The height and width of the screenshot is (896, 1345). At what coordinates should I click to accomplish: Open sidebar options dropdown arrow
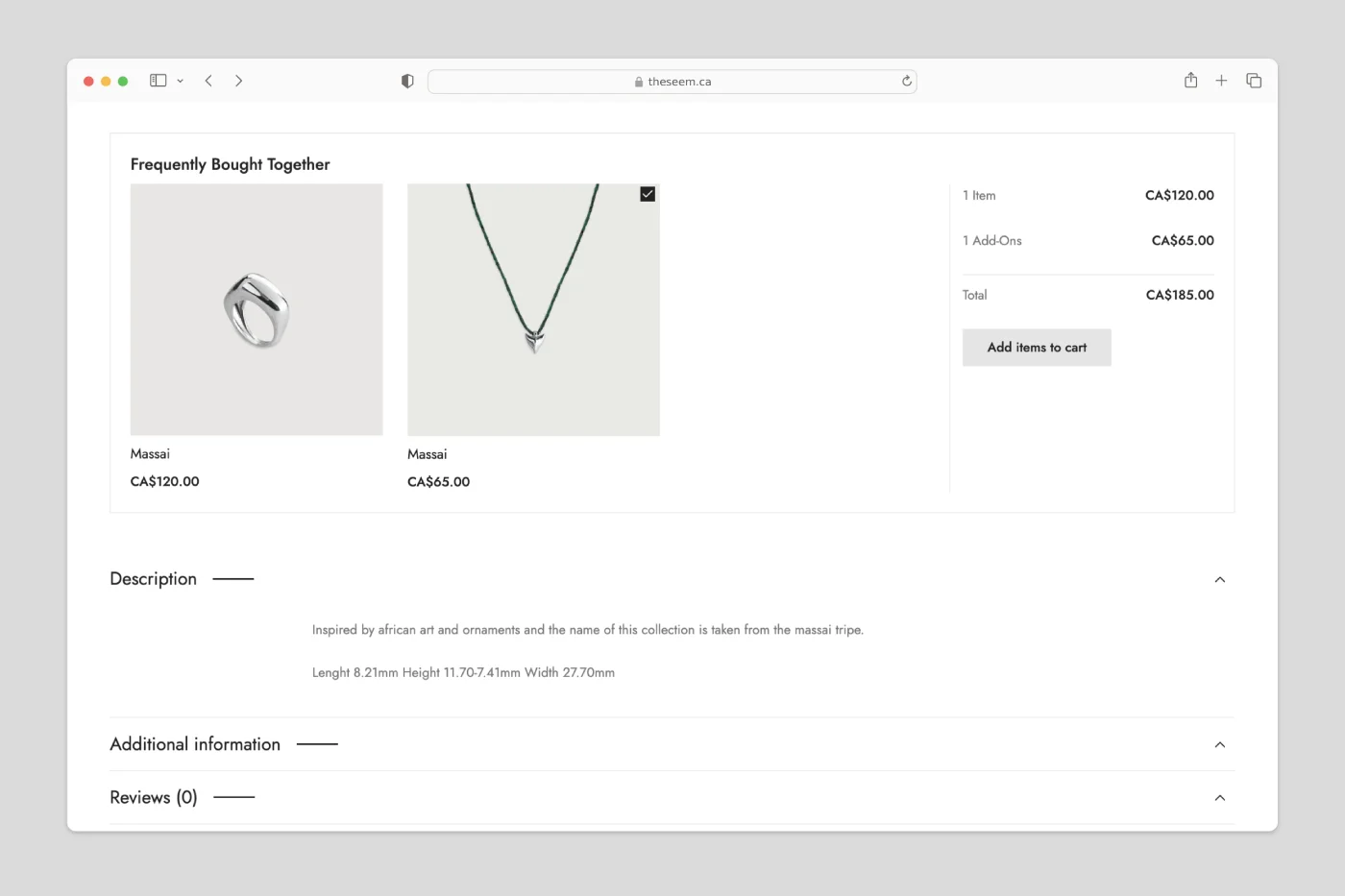(180, 82)
